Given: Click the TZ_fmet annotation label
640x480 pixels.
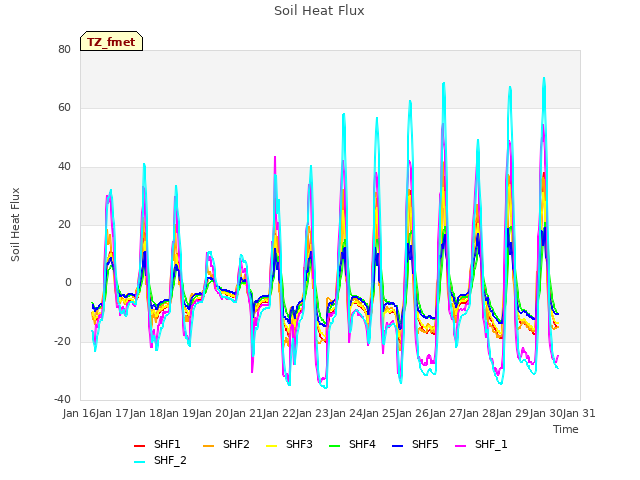Looking at the screenshot, I should 111,42.
